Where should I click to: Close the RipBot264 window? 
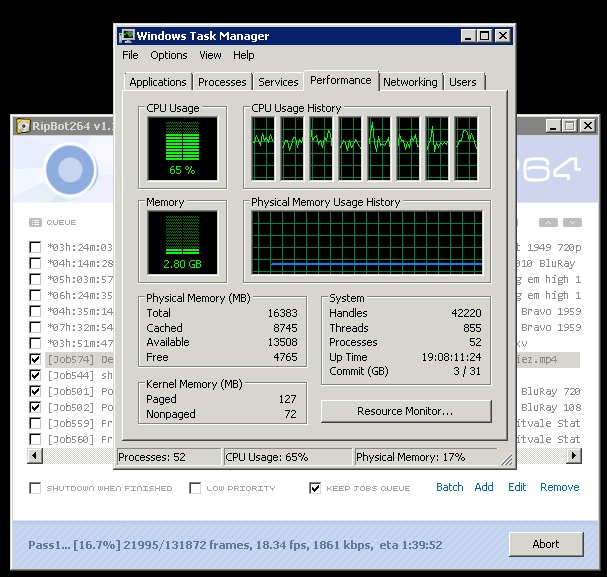point(588,126)
